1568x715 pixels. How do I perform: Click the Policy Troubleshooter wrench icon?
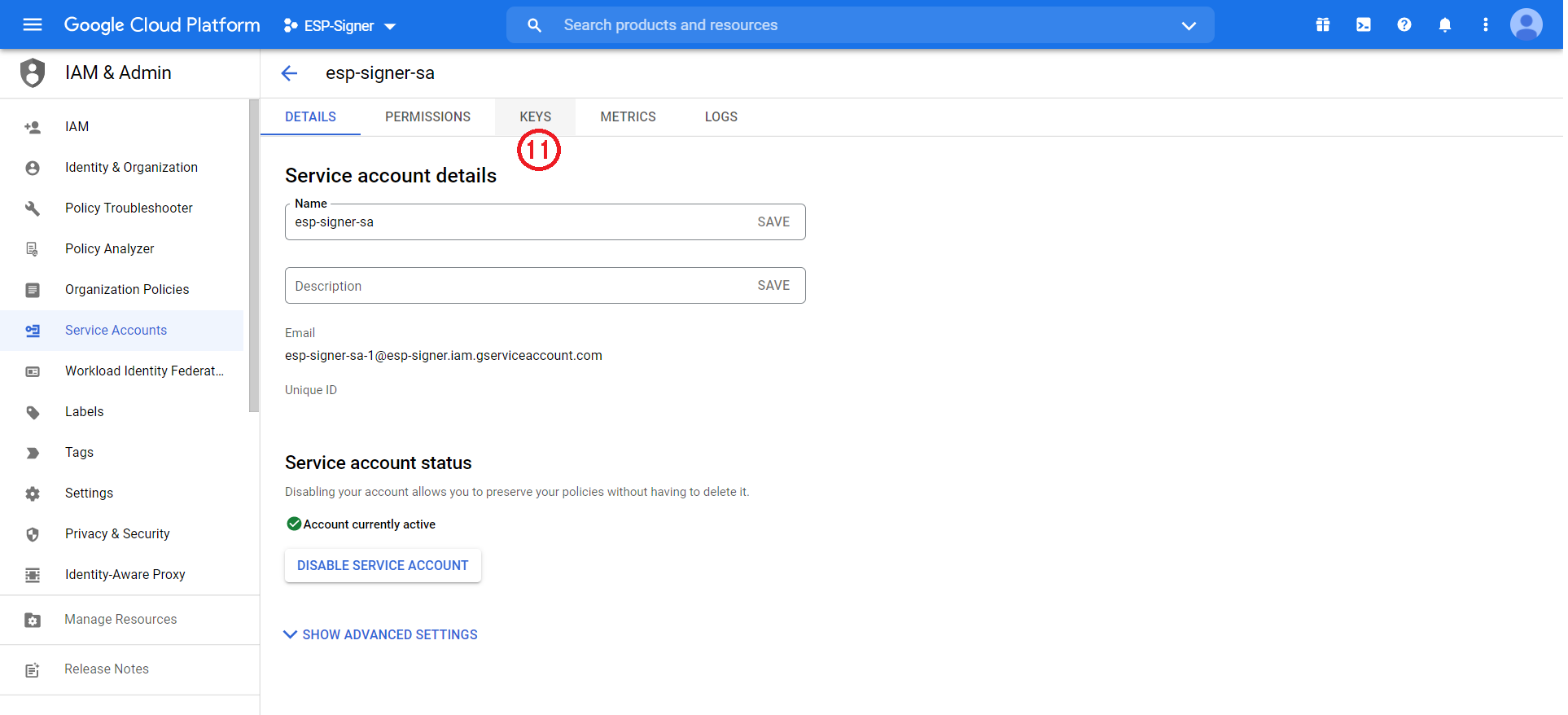click(33, 208)
